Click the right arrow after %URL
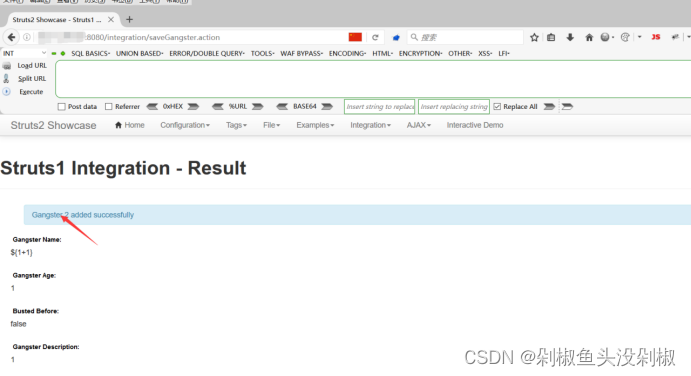This screenshot has width=691, height=376. (257, 107)
